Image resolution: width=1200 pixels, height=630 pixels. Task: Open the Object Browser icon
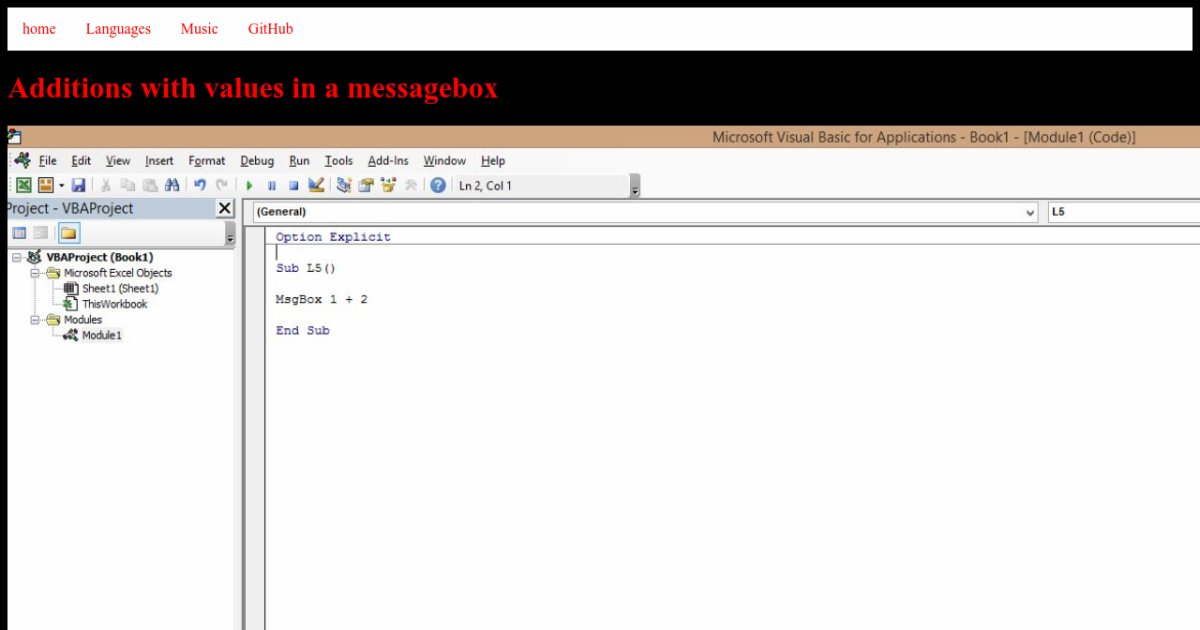point(388,185)
